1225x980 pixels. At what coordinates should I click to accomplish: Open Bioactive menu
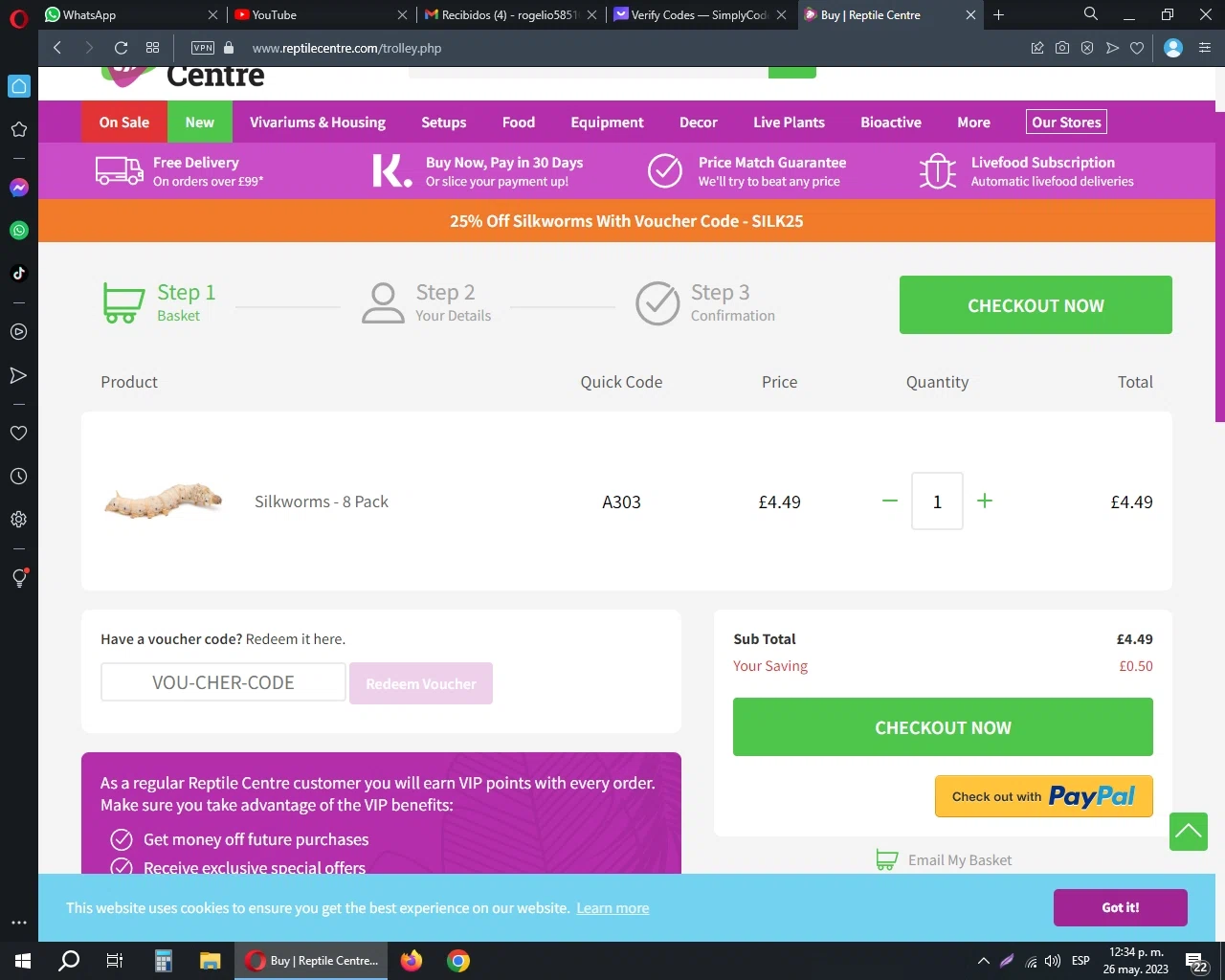(x=891, y=122)
